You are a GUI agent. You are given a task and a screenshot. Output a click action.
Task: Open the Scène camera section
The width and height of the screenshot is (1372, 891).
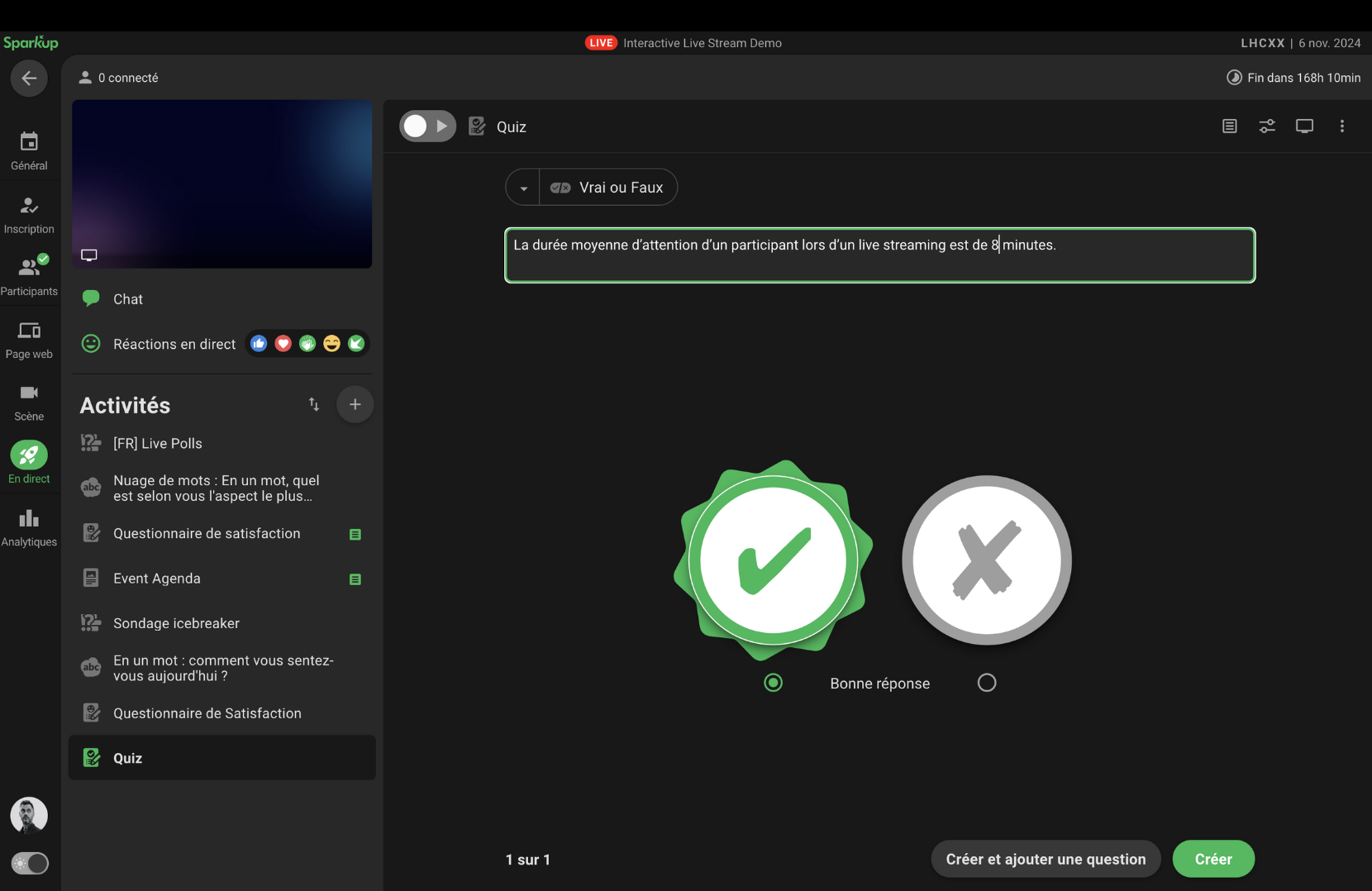pos(29,402)
